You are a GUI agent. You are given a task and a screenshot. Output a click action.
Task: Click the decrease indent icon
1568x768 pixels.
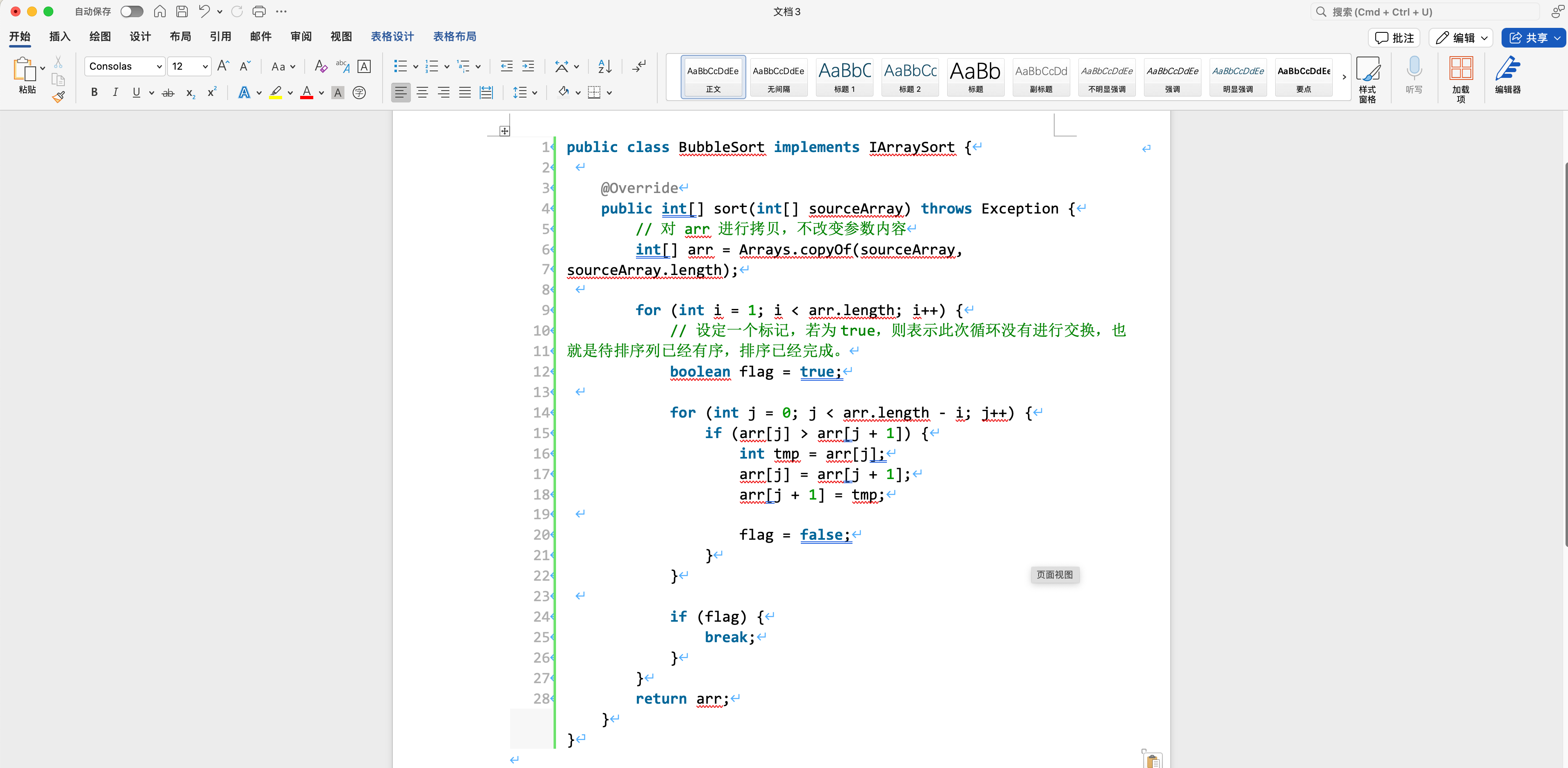506,66
